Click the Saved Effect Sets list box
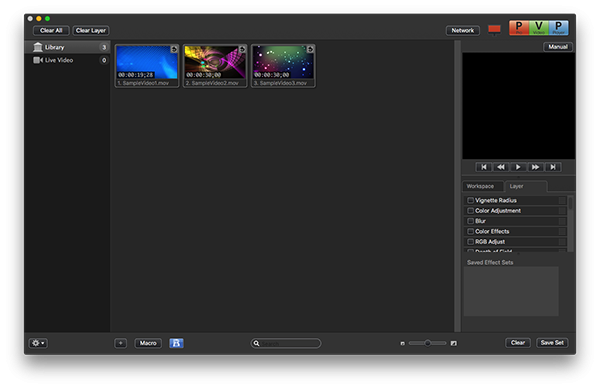The width and height of the screenshot is (600, 389). 511,291
